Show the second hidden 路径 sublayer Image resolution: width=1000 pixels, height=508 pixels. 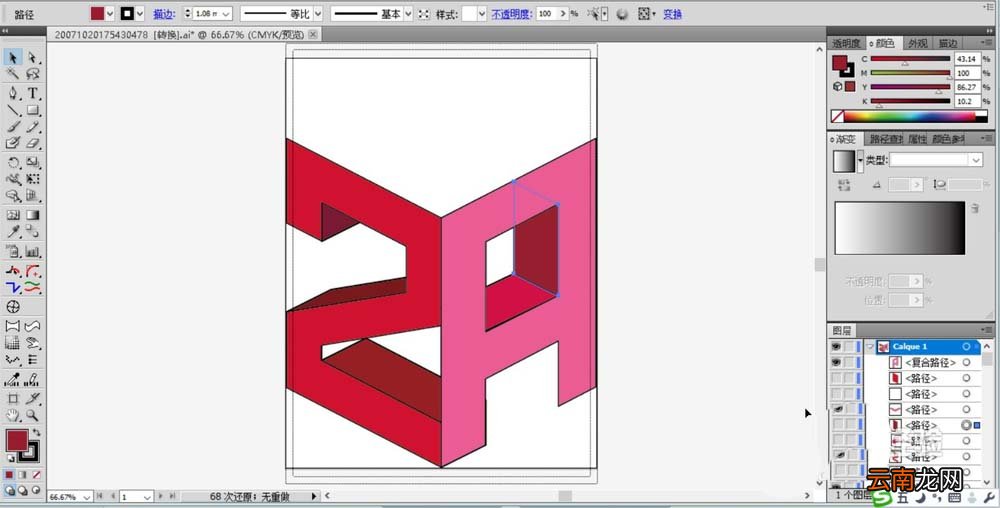point(836,394)
